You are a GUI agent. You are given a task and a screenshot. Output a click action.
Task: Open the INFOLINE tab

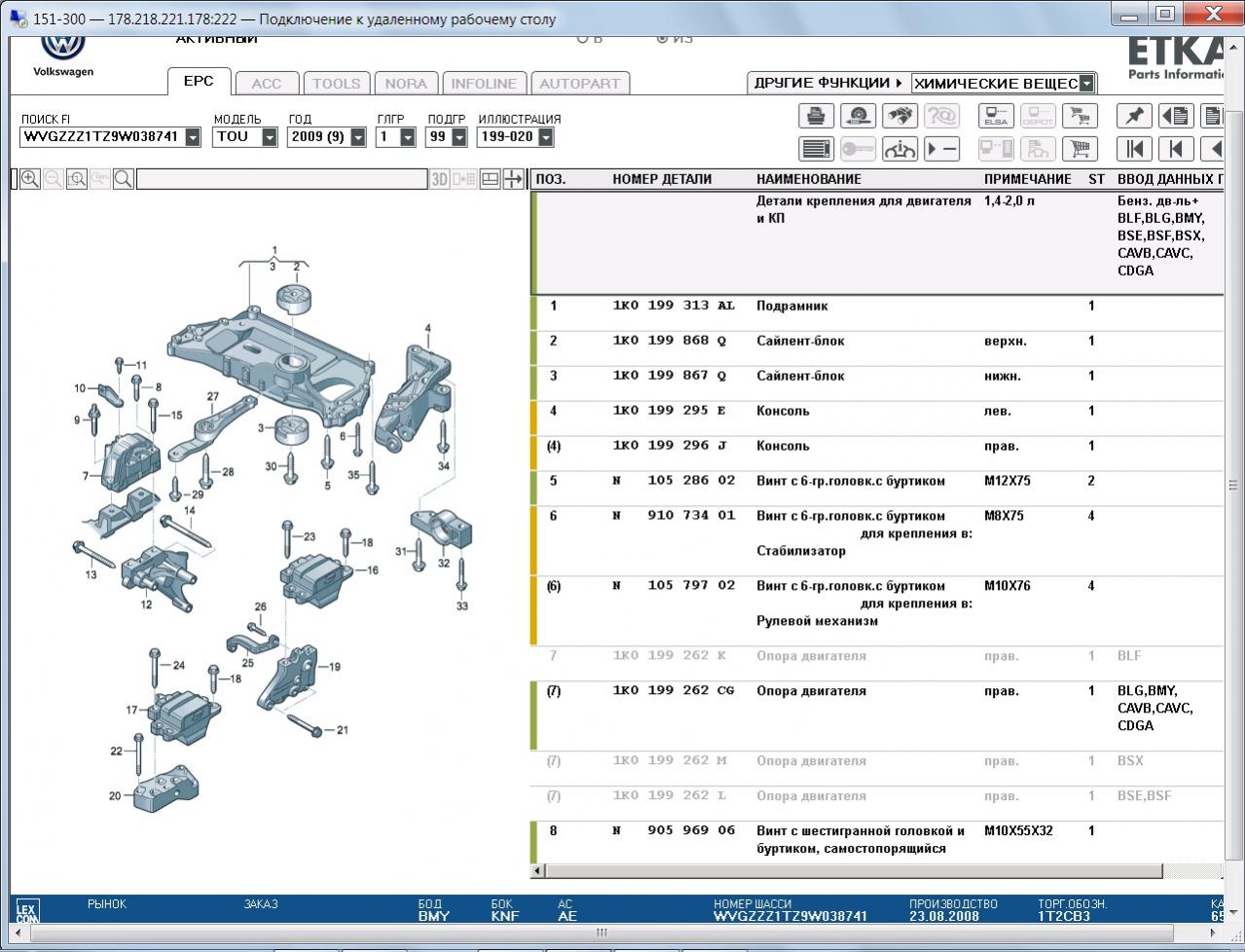coord(485,84)
